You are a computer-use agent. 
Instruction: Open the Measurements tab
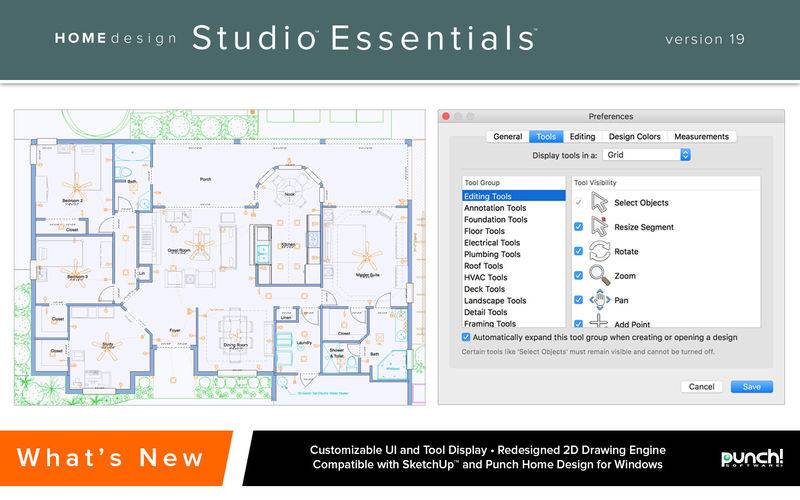click(x=701, y=136)
